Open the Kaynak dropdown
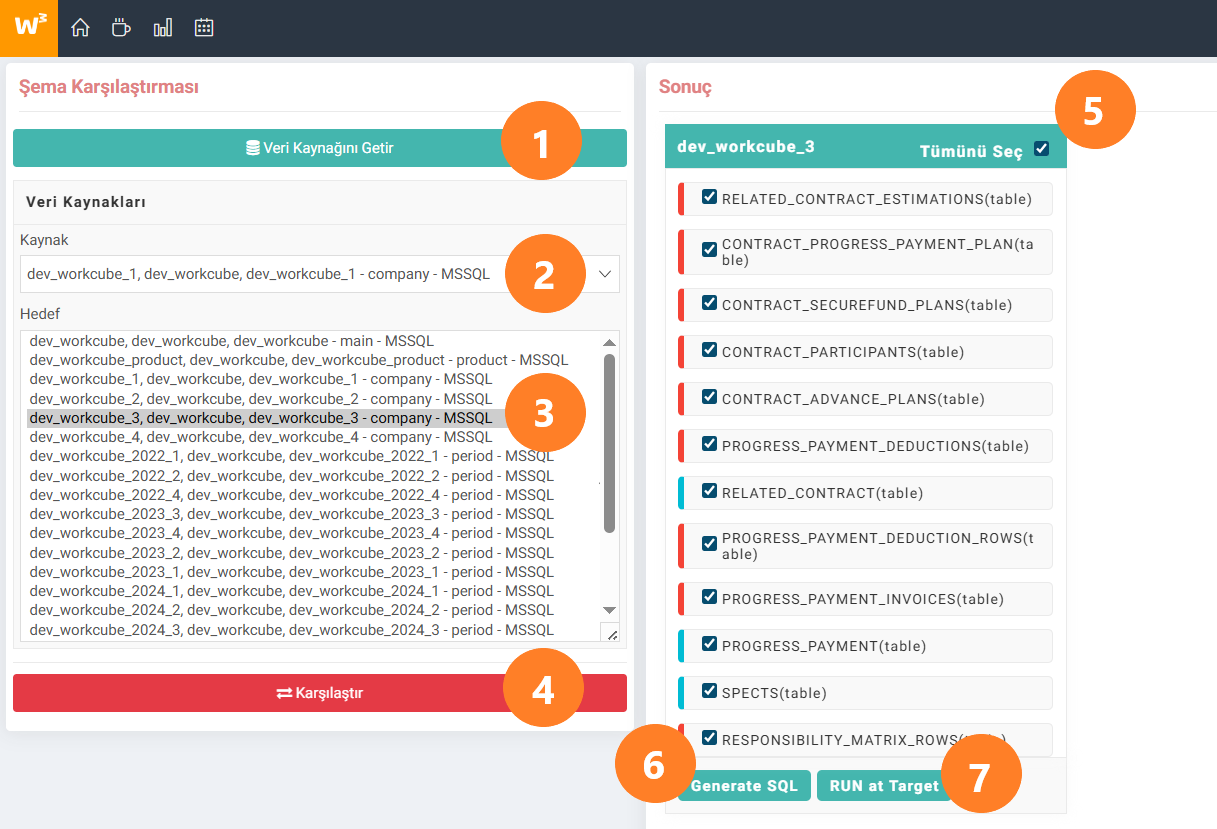 click(x=320, y=273)
